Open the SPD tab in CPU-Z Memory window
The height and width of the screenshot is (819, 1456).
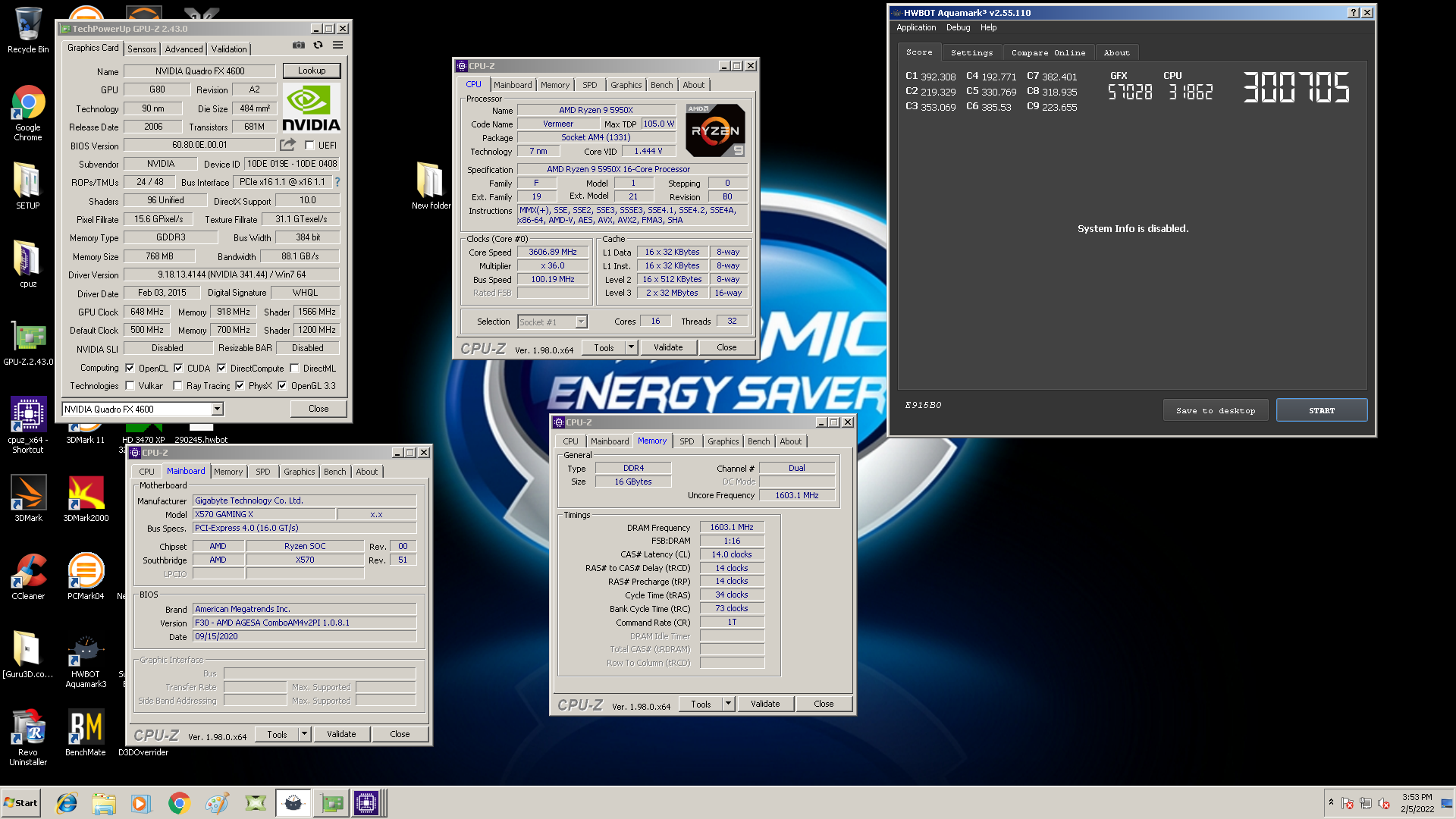(x=686, y=441)
